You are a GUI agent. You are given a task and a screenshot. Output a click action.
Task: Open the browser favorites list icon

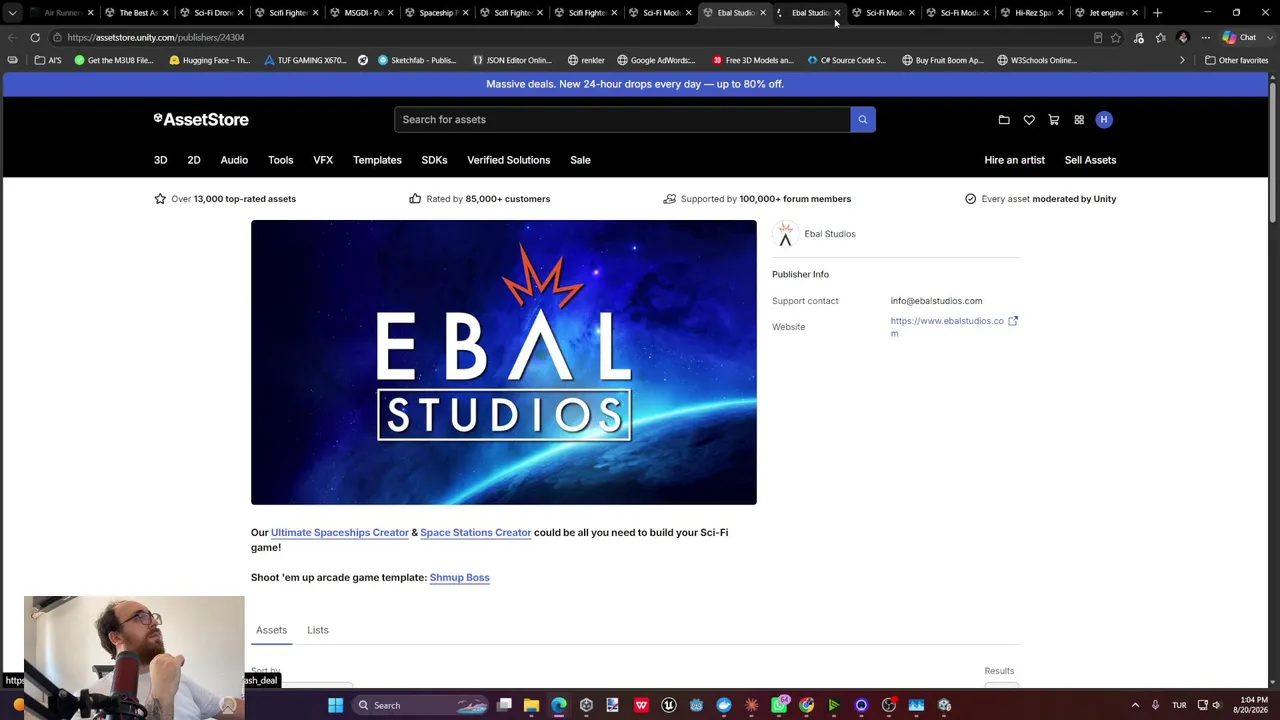click(x=1160, y=38)
